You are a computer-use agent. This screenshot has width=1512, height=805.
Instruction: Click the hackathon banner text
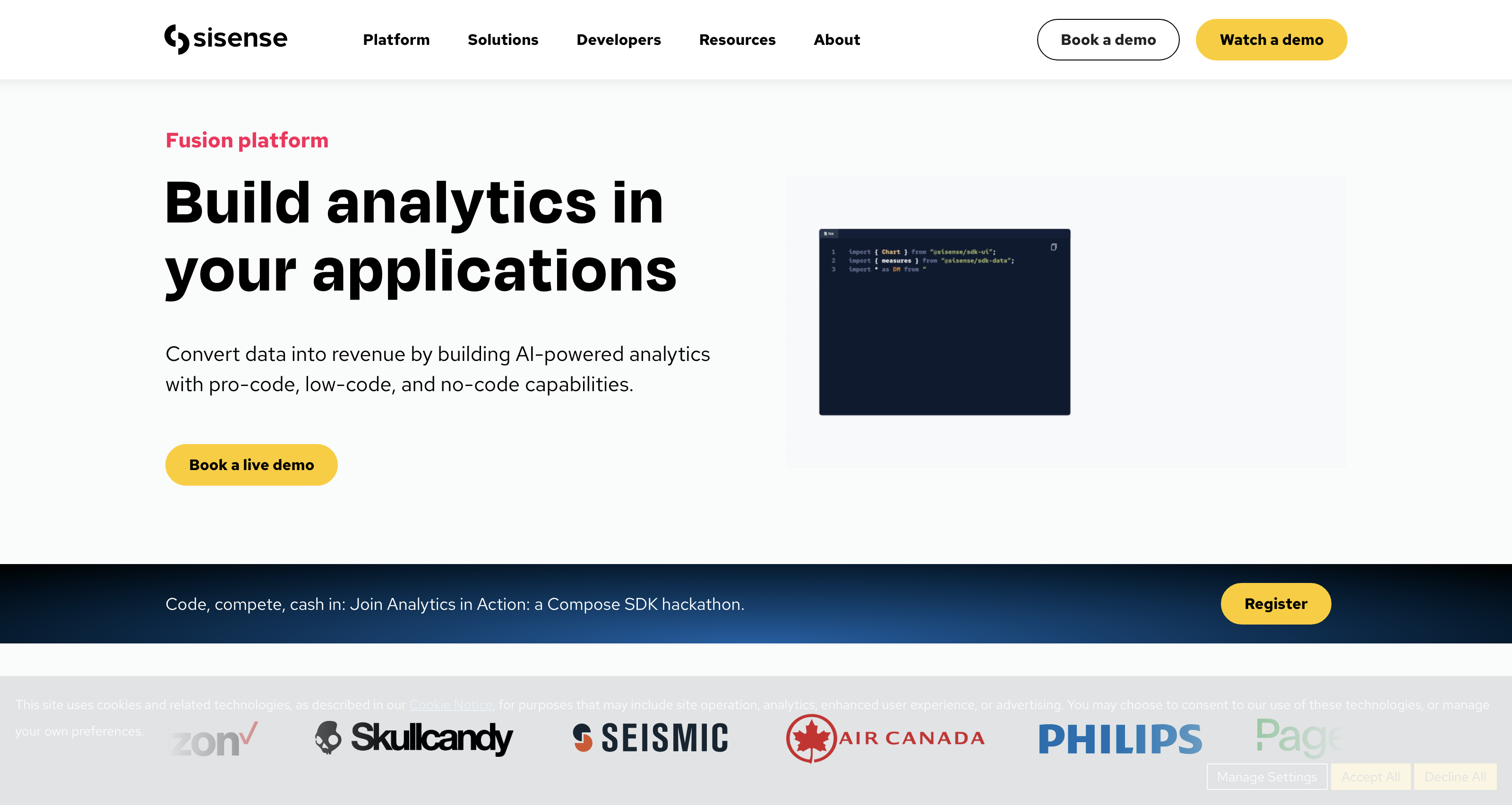click(455, 604)
